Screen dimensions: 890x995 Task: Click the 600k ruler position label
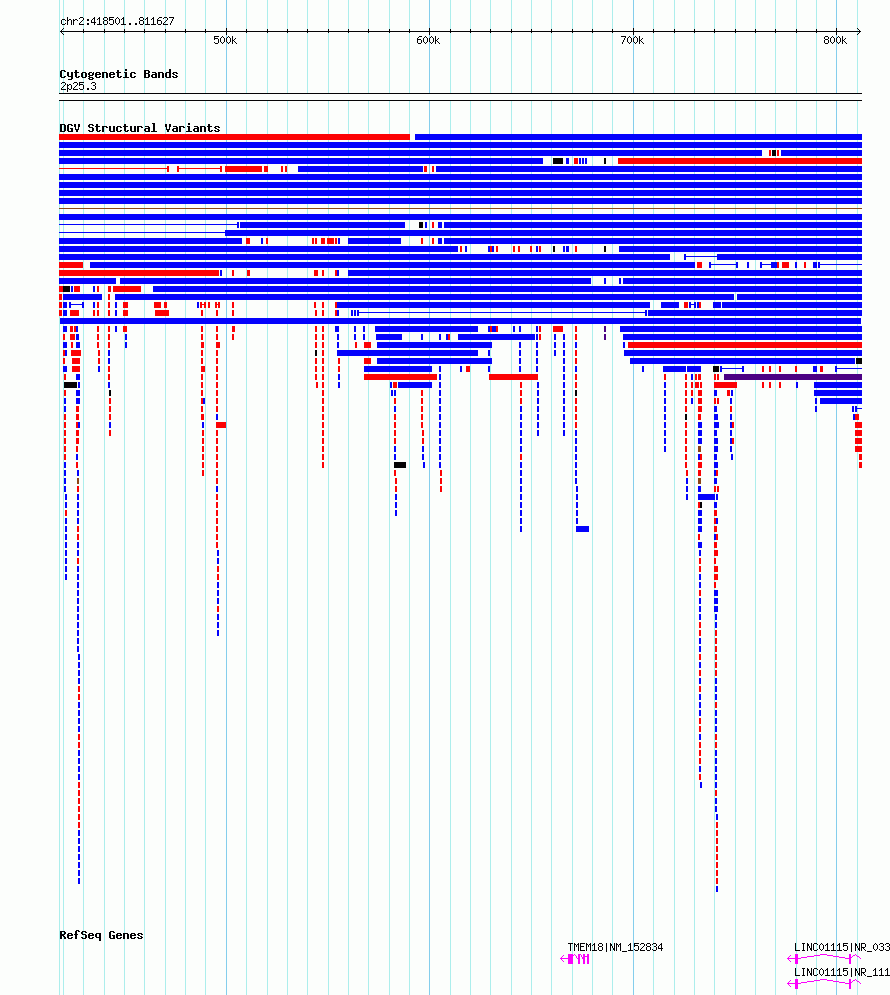click(428, 41)
